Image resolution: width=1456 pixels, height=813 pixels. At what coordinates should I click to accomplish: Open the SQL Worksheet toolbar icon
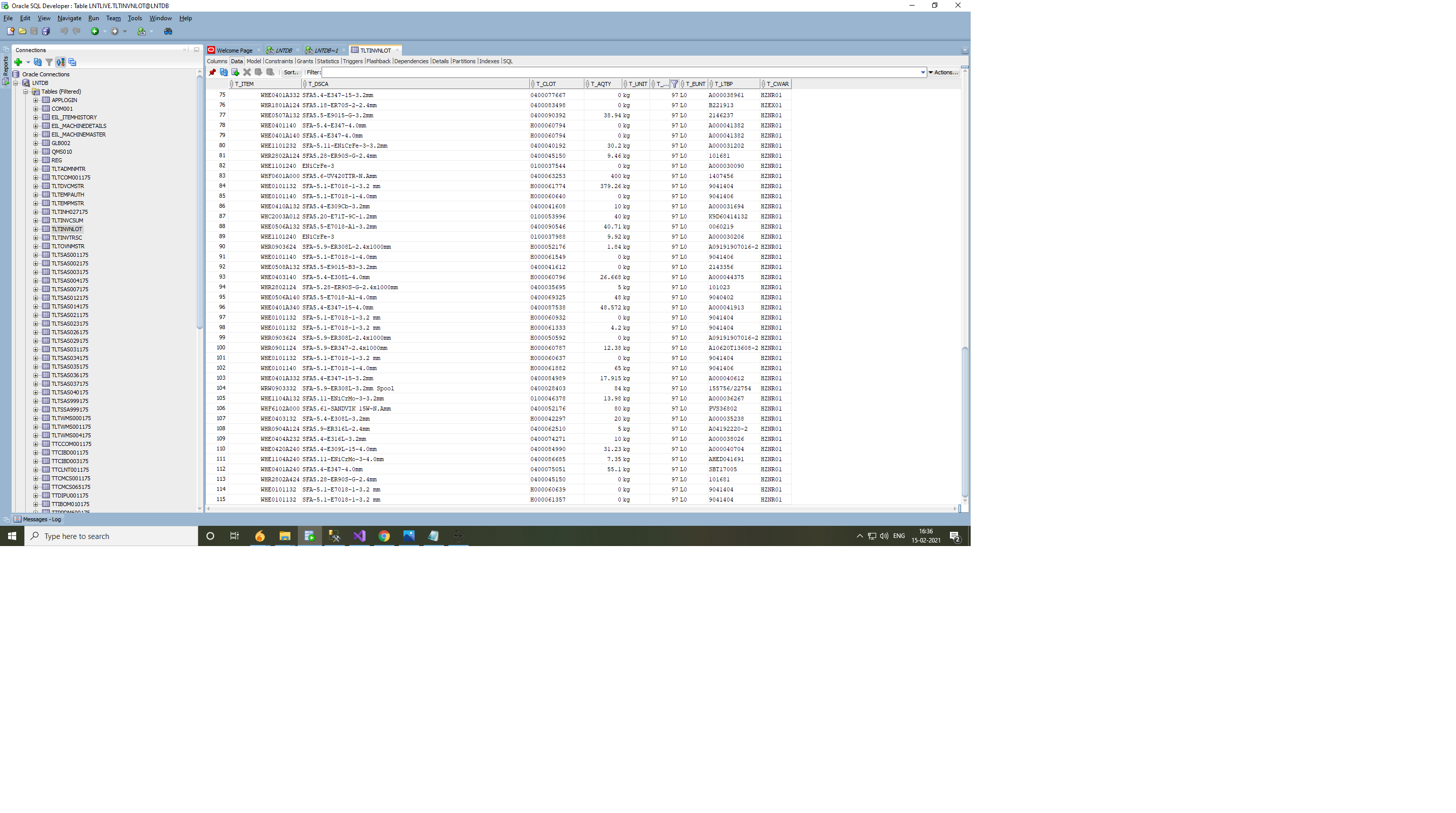[142, 32]
